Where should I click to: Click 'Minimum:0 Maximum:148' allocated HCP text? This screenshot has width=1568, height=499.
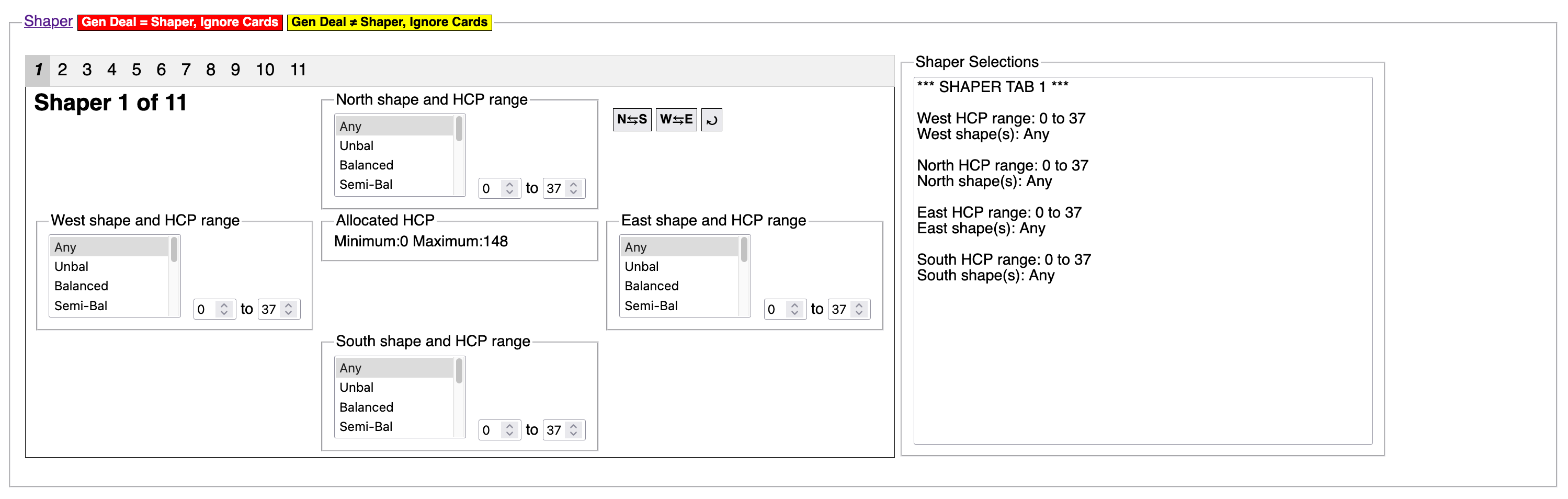421,242
